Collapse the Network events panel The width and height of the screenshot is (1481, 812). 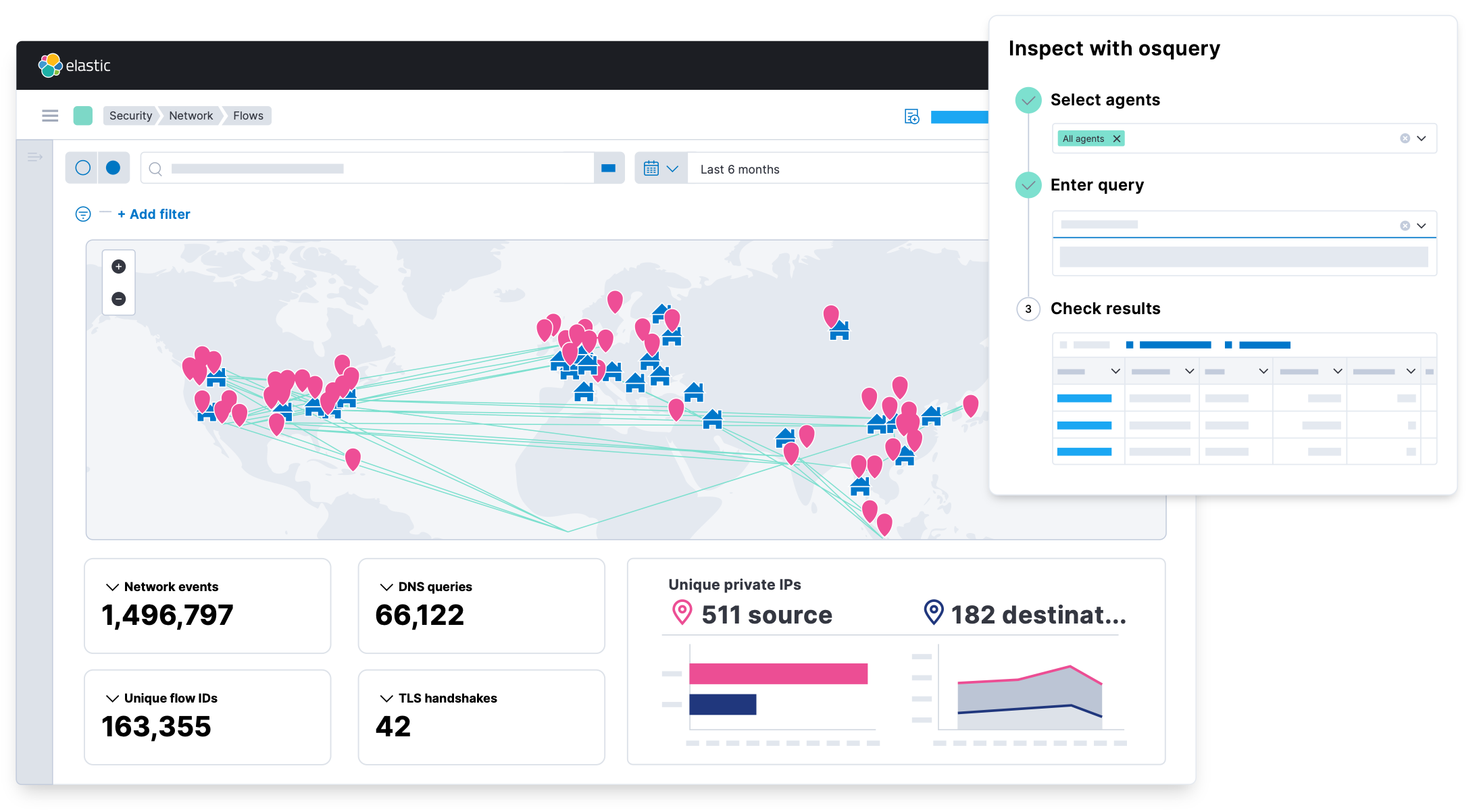point(112,587)
